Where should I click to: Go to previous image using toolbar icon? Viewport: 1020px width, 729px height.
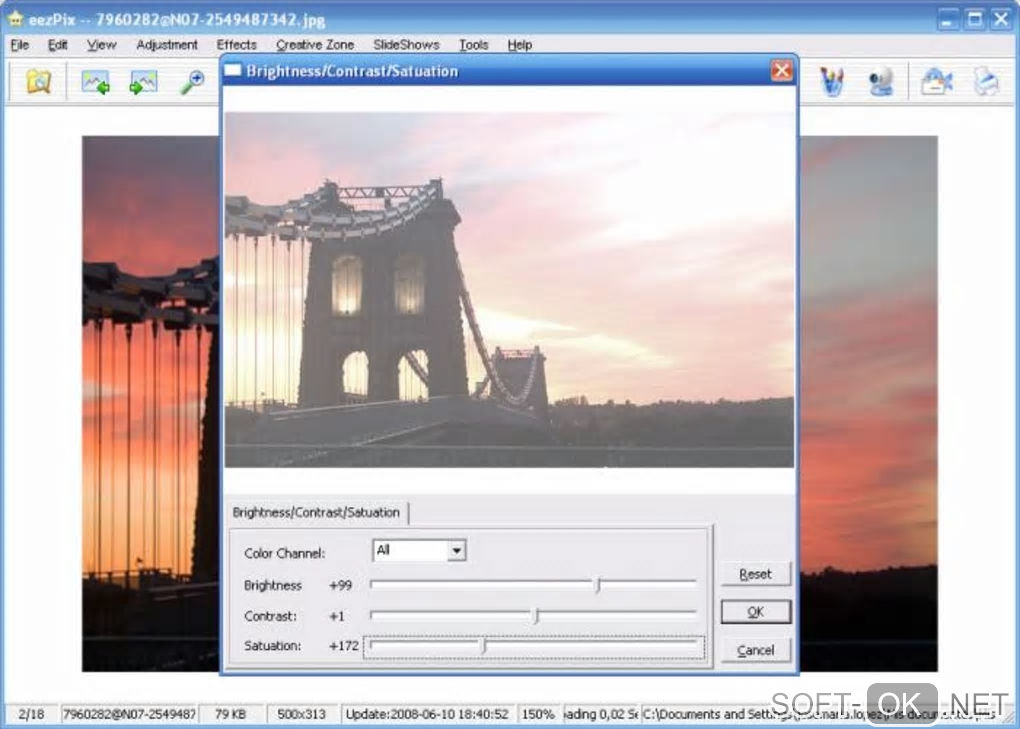(x=95, y=82)
